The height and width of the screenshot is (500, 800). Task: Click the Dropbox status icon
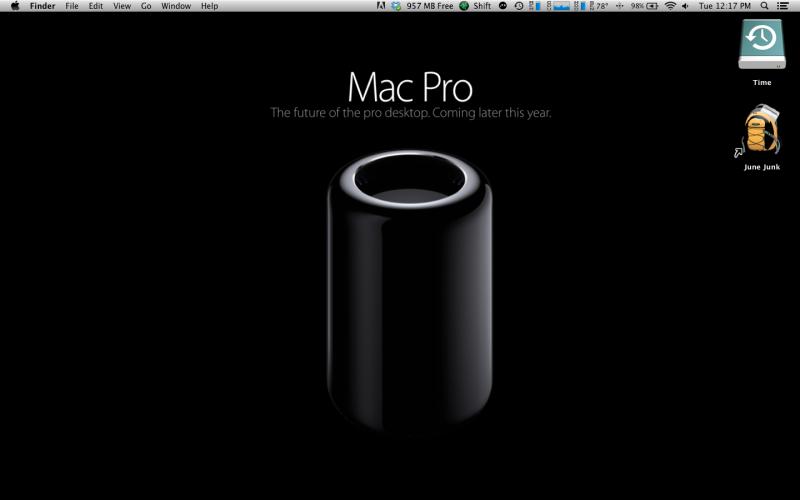tap(396, 6)
